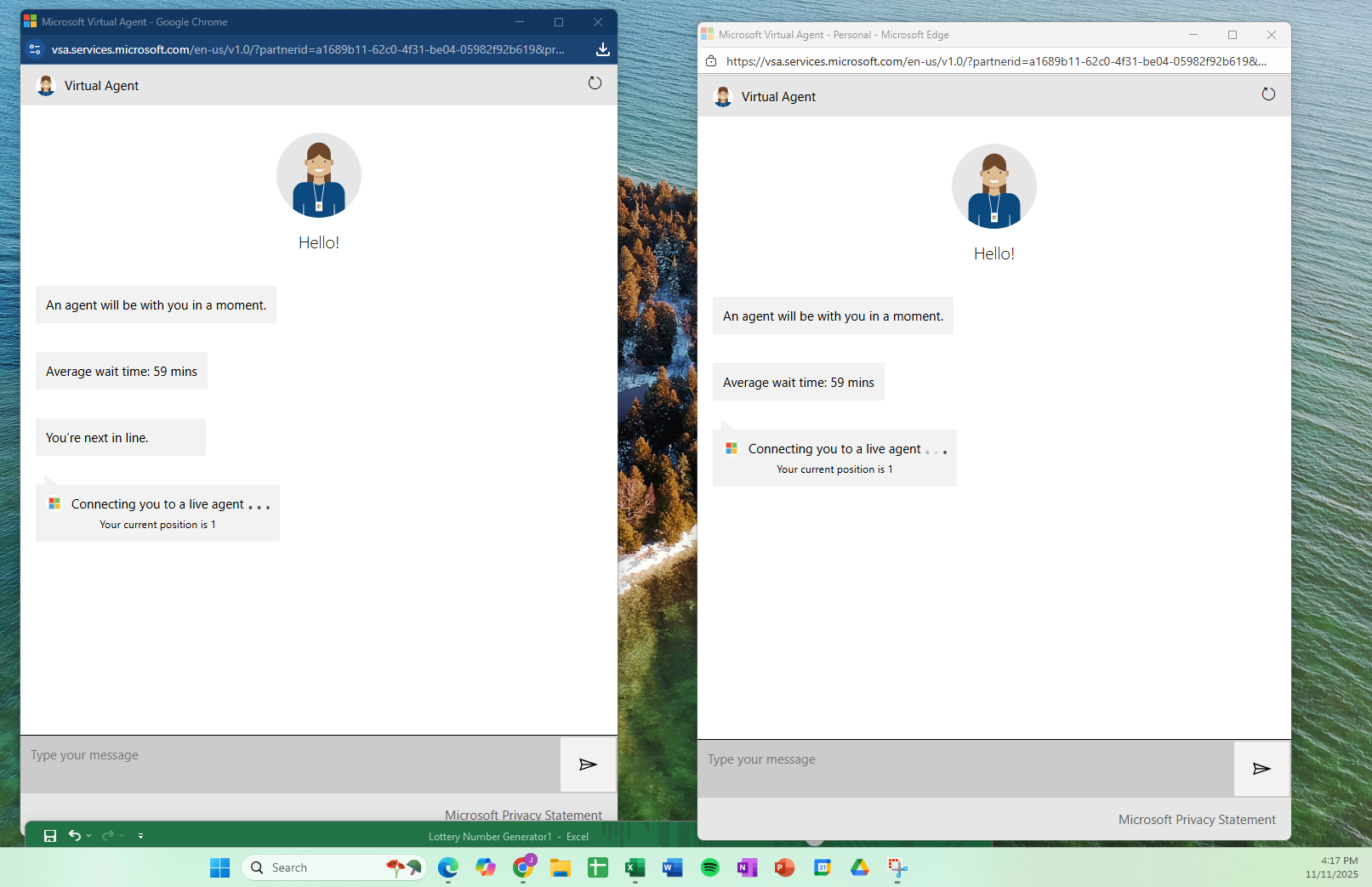
Task: Switch to Google Chrome on the taskbar
Action: [x=523, y=867]
